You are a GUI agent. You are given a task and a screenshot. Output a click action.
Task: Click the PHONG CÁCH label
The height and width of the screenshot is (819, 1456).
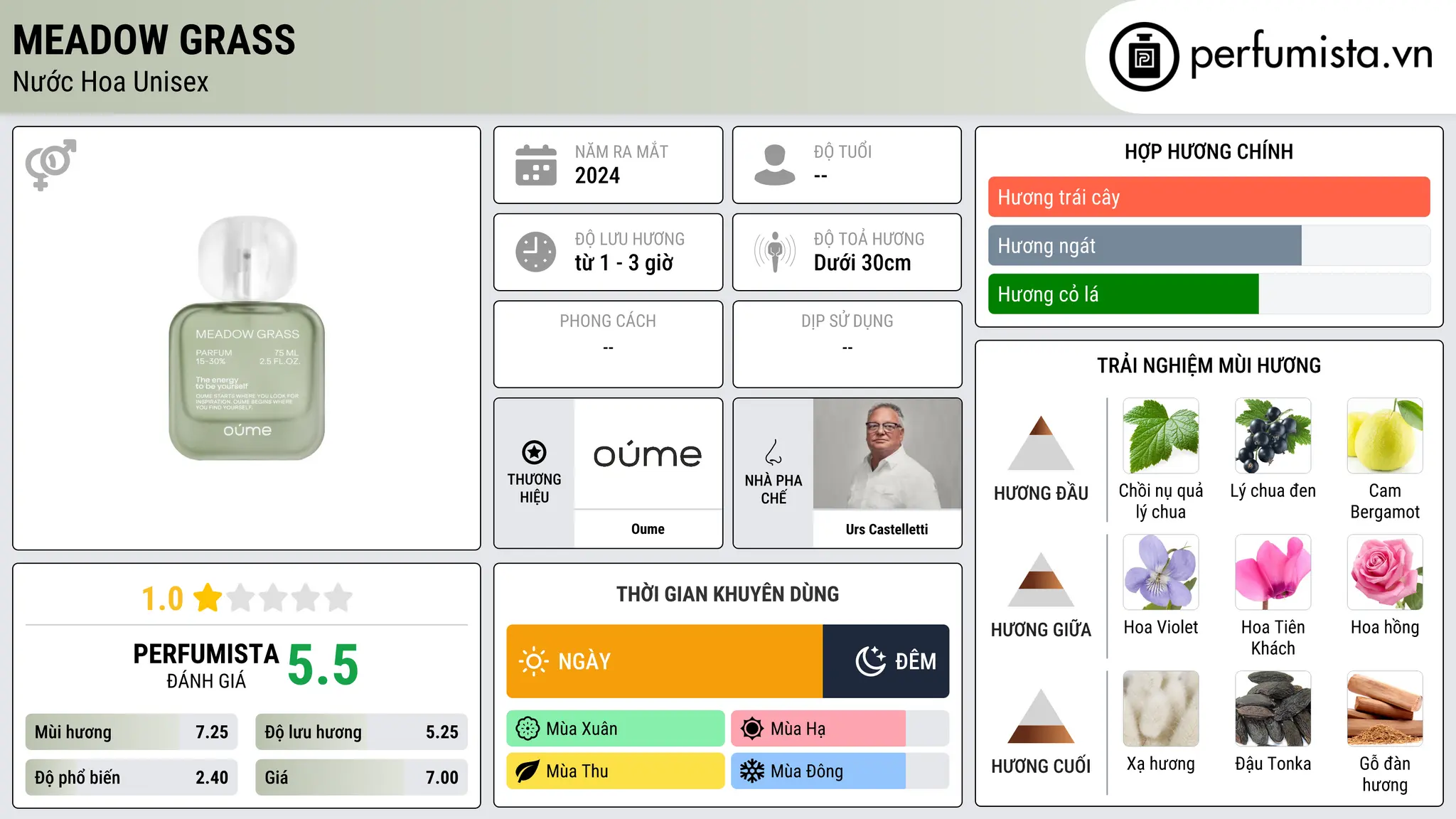tap(608, 321)
